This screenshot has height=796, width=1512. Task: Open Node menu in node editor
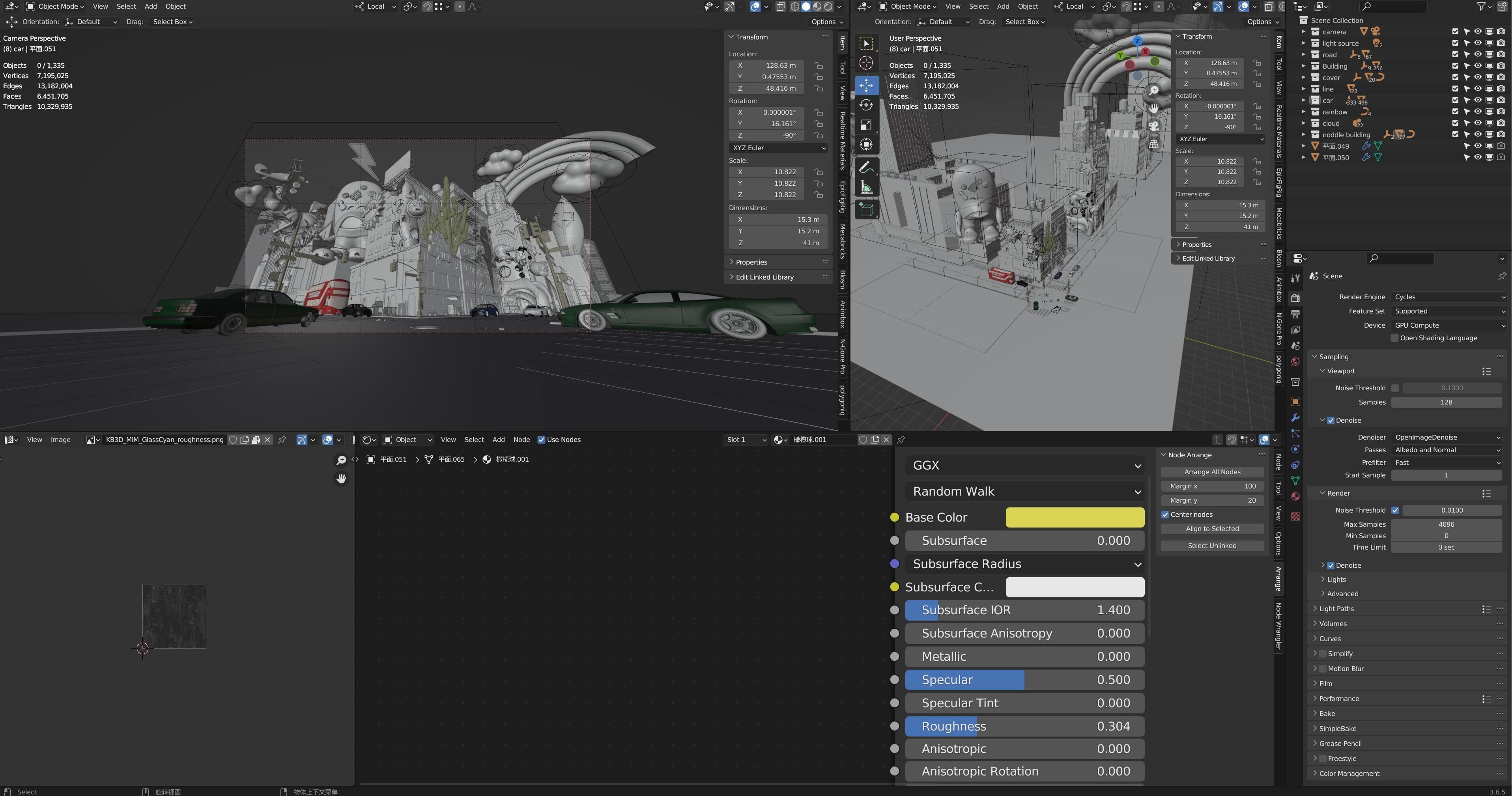pos(521,439)
